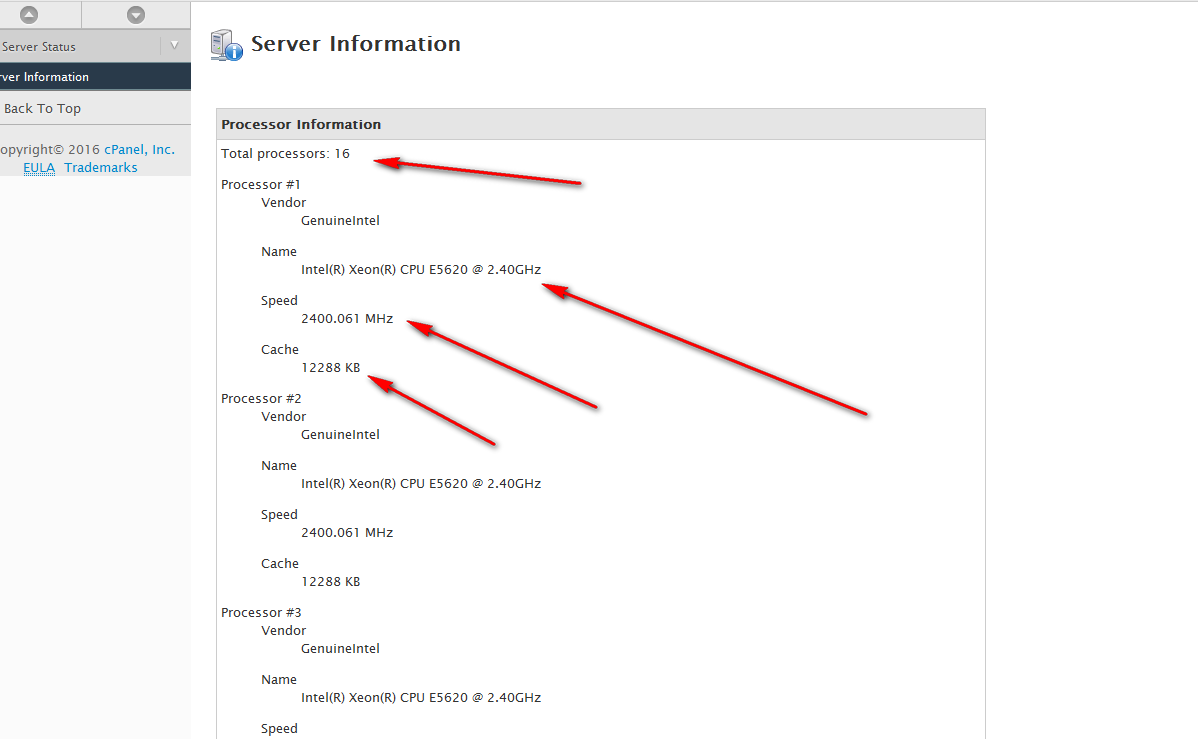1198x739 pixels.
Task: Click Processor #1's Xeon E5620 name value
Action: coord(420,269)
